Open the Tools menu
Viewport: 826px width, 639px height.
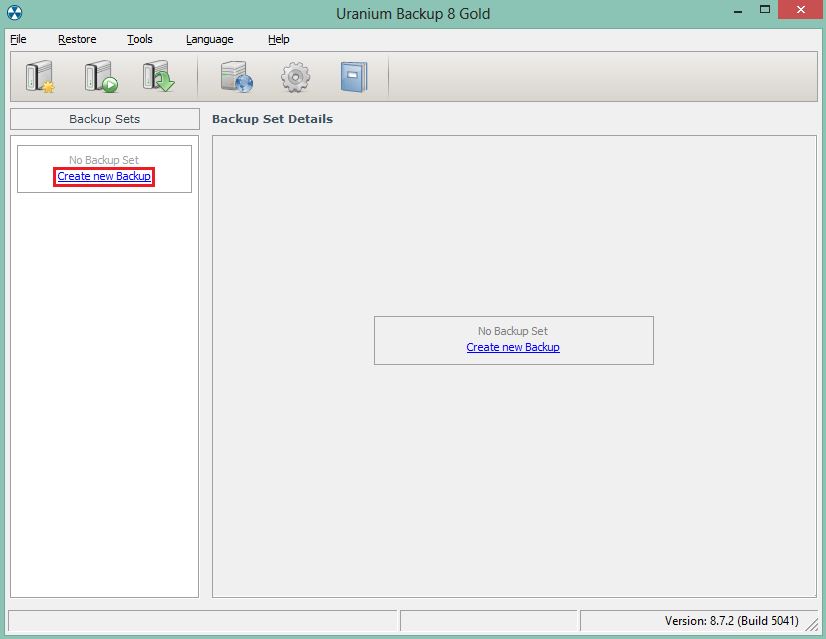tap(140, 40)
